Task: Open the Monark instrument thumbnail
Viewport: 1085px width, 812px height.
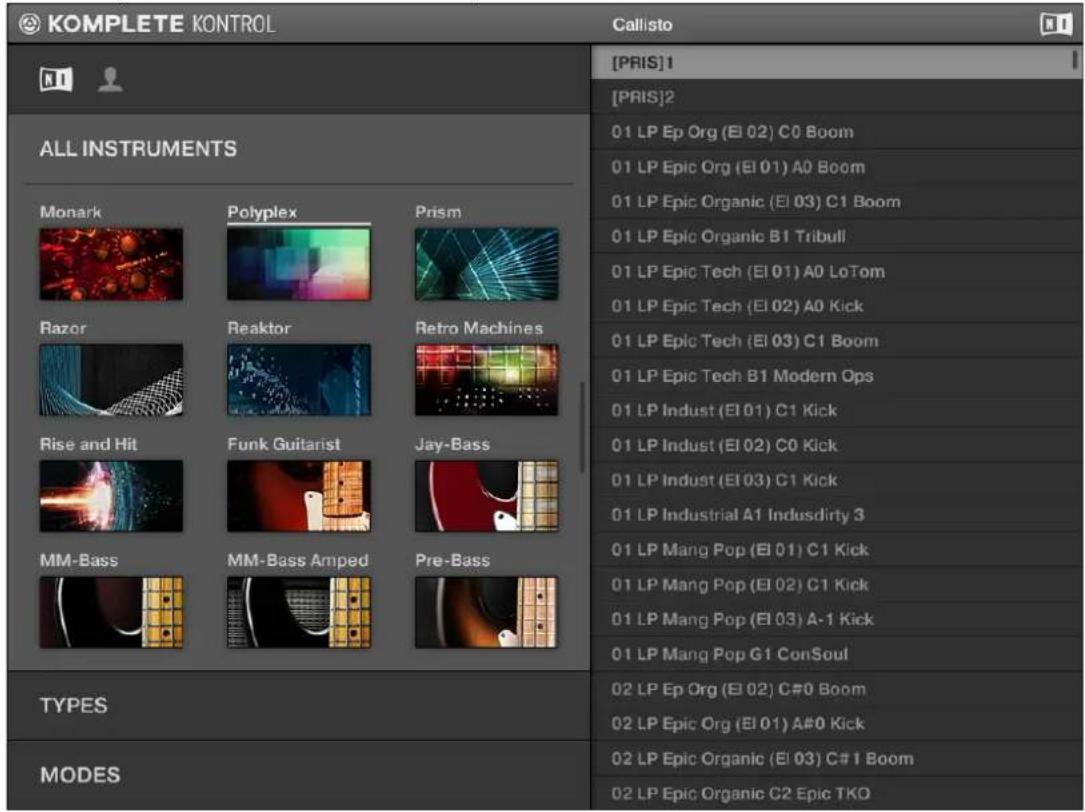Action: 111,264
